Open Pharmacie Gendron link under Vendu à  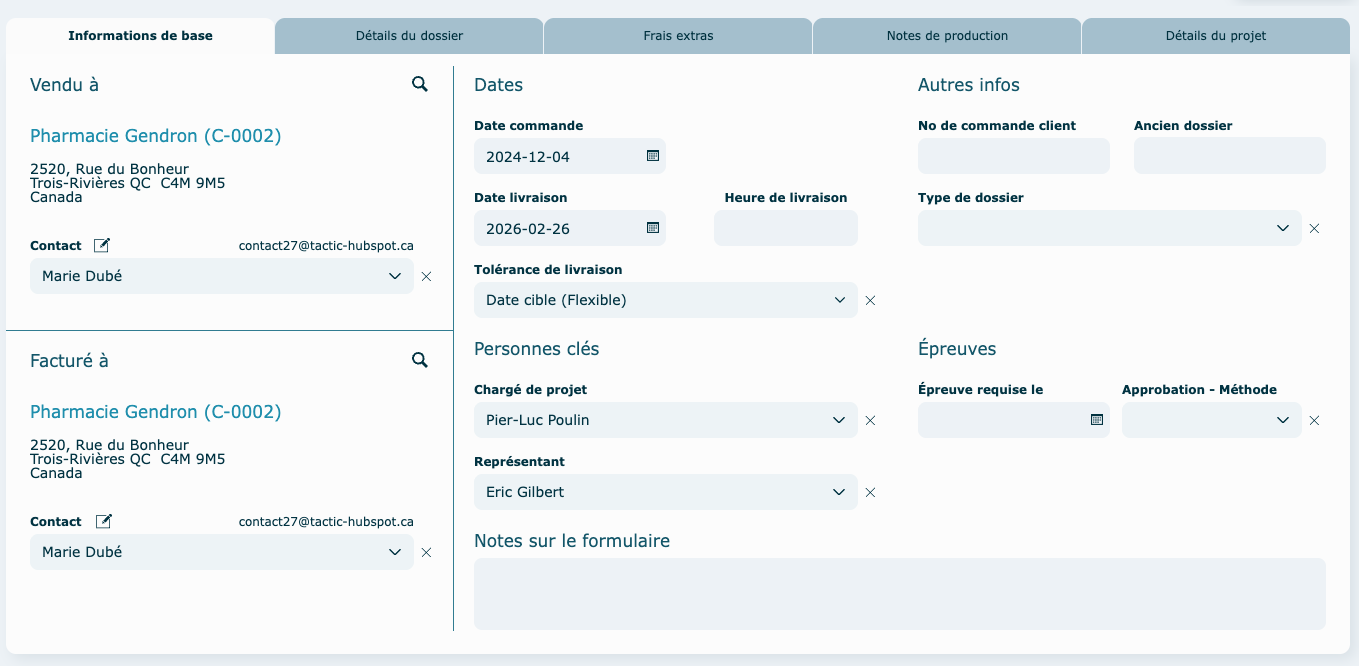click(155, 136)
